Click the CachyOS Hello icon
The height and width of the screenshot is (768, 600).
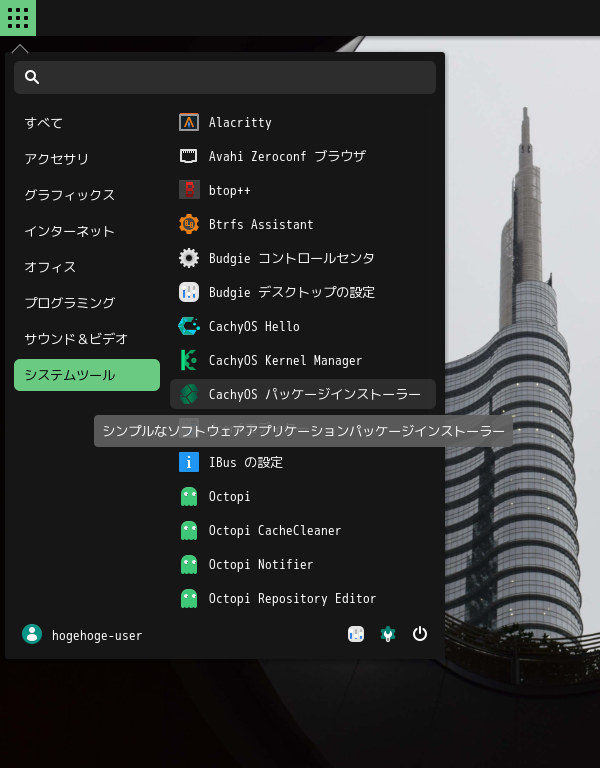189,326
